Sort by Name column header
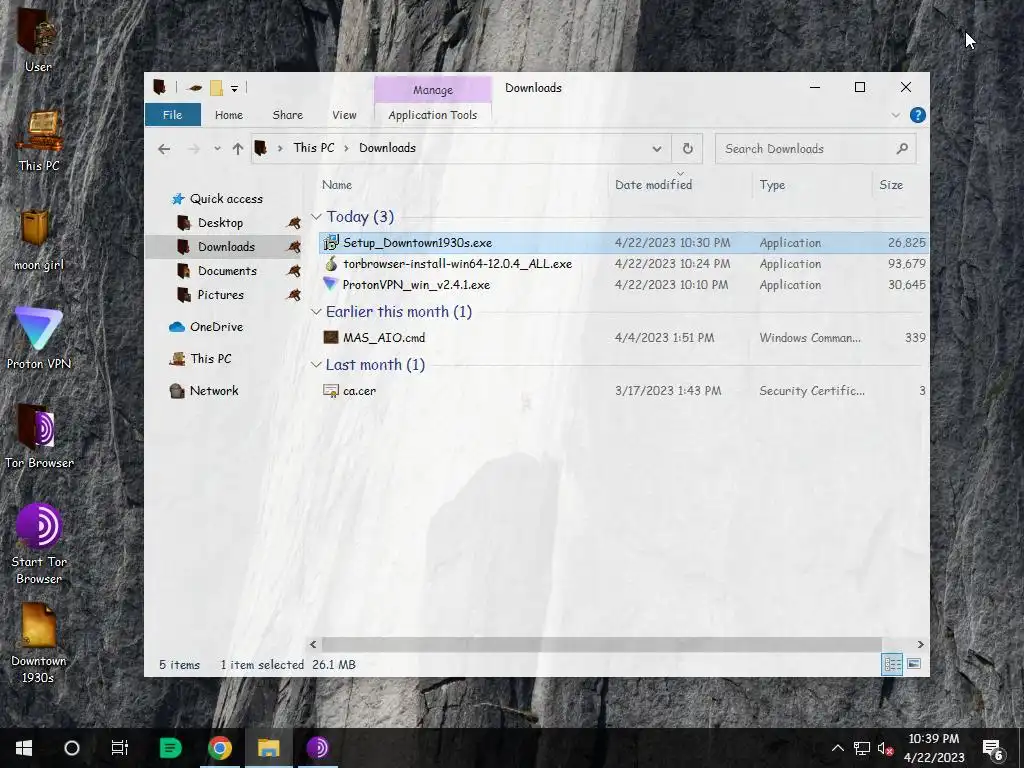 tap(337, 185)
